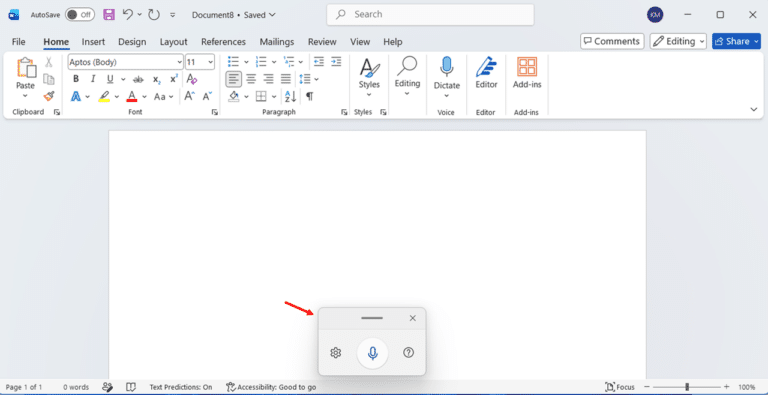The image size is (768, 395).
Task: Click the Search box in title bar
Action: point(430,15)
